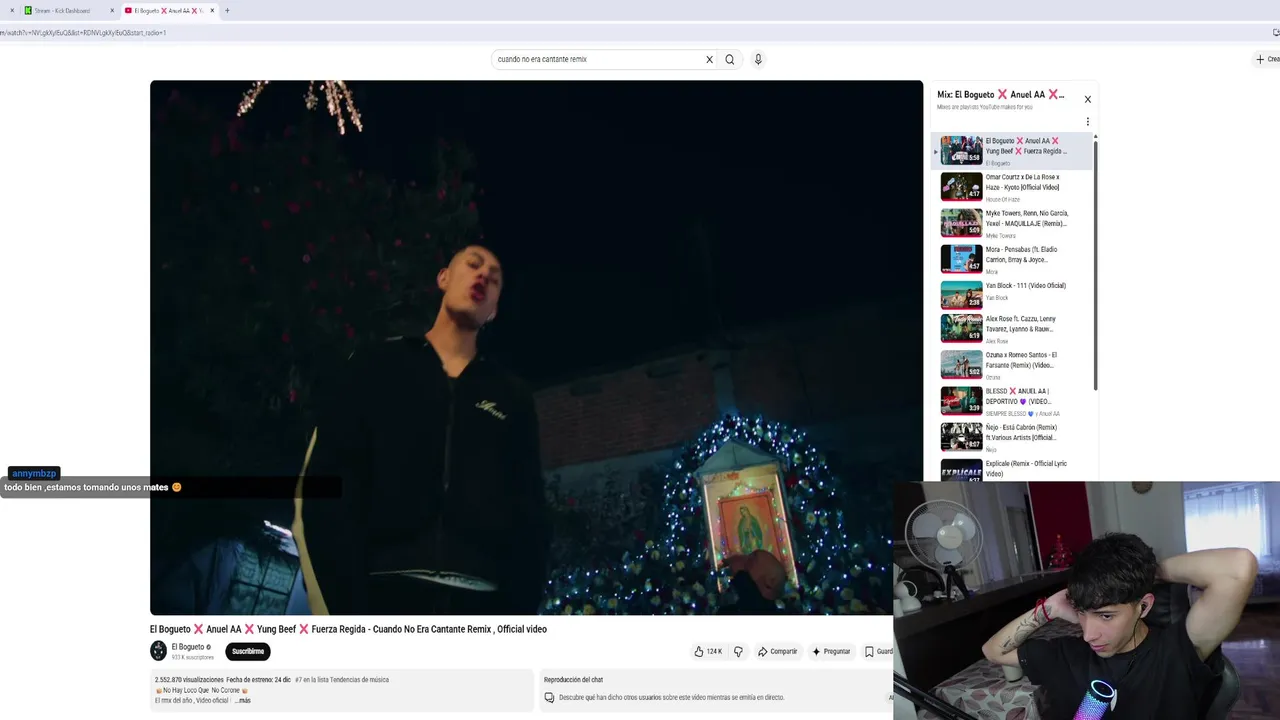This screenshot has width=1280, height=720.
Task: Close the Mix playlist panel
Action: click(x=1088, y=99)
